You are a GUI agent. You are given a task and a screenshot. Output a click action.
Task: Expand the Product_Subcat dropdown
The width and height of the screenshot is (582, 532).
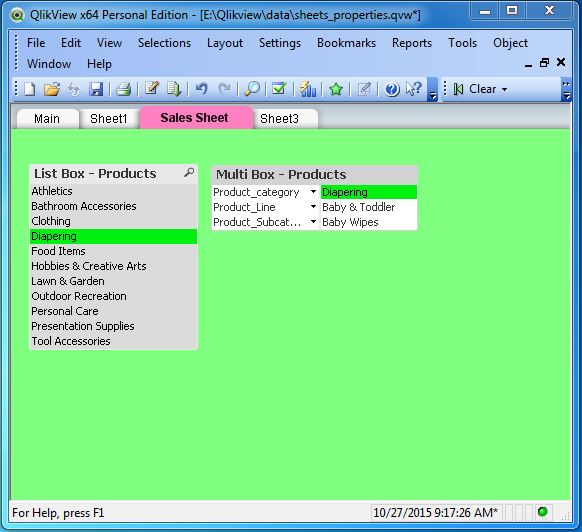click(x=313, y=222)
